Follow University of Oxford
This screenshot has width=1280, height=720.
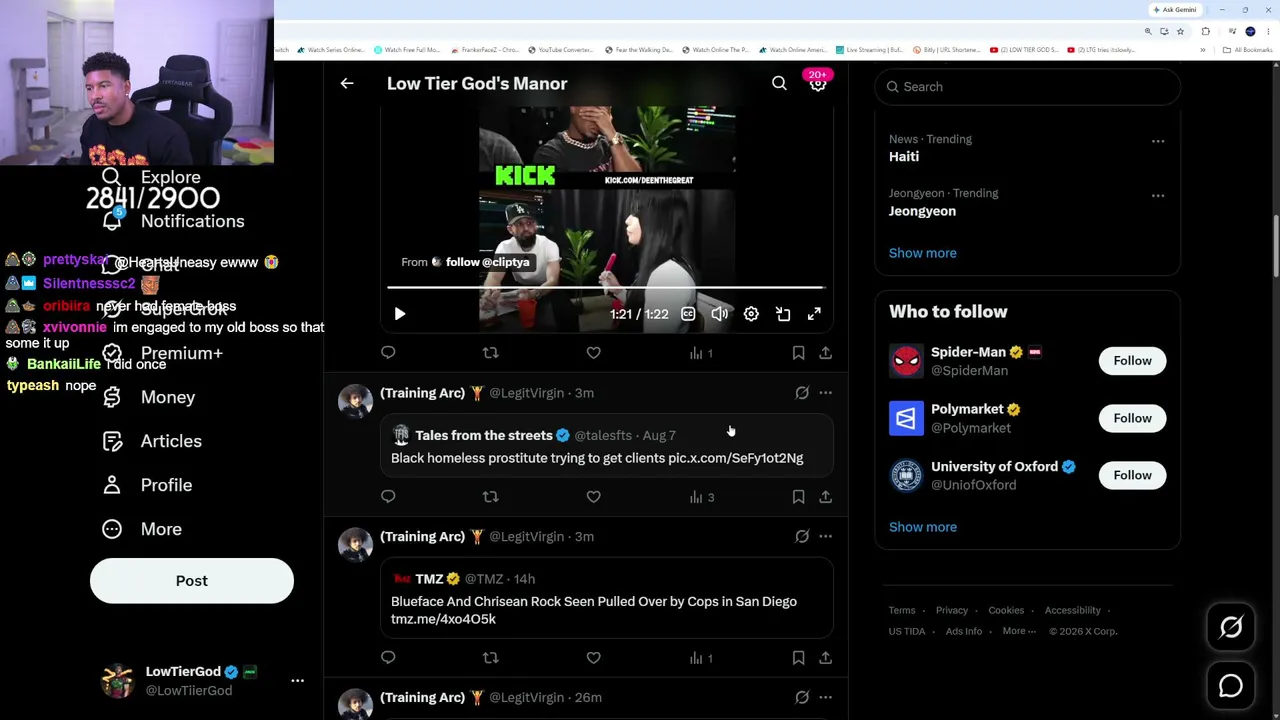(1132, 475)
